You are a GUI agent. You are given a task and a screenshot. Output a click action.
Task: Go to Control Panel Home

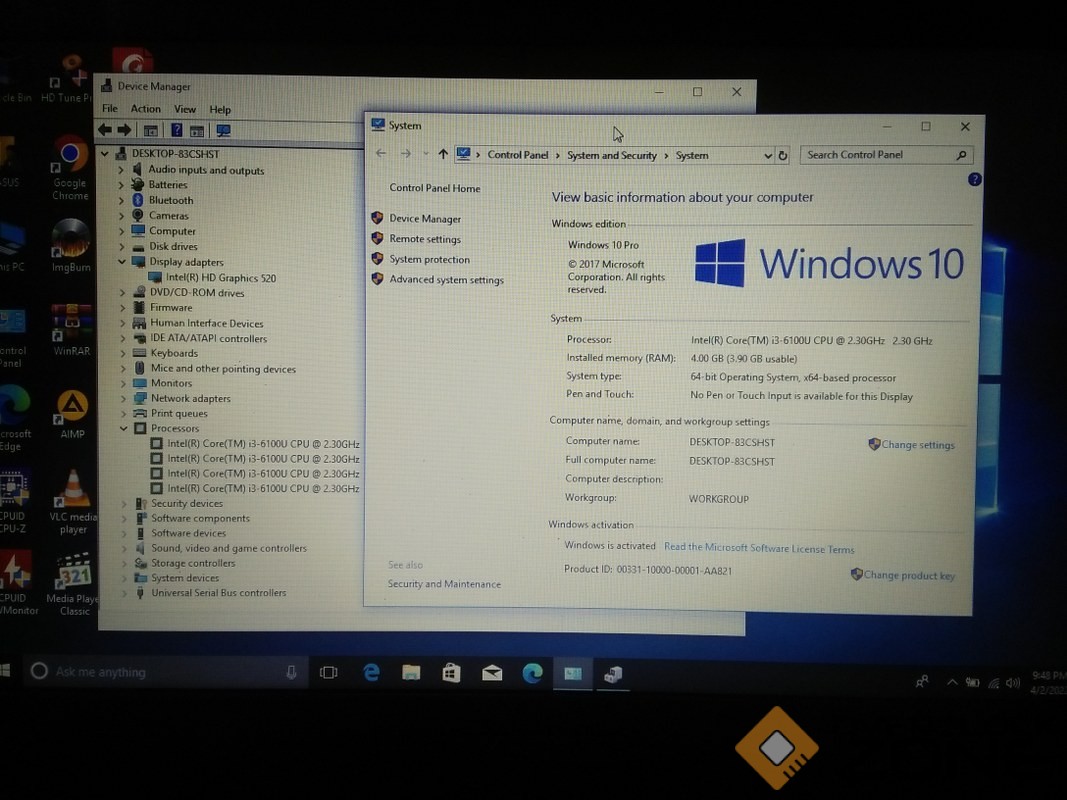tap(435, 188)
